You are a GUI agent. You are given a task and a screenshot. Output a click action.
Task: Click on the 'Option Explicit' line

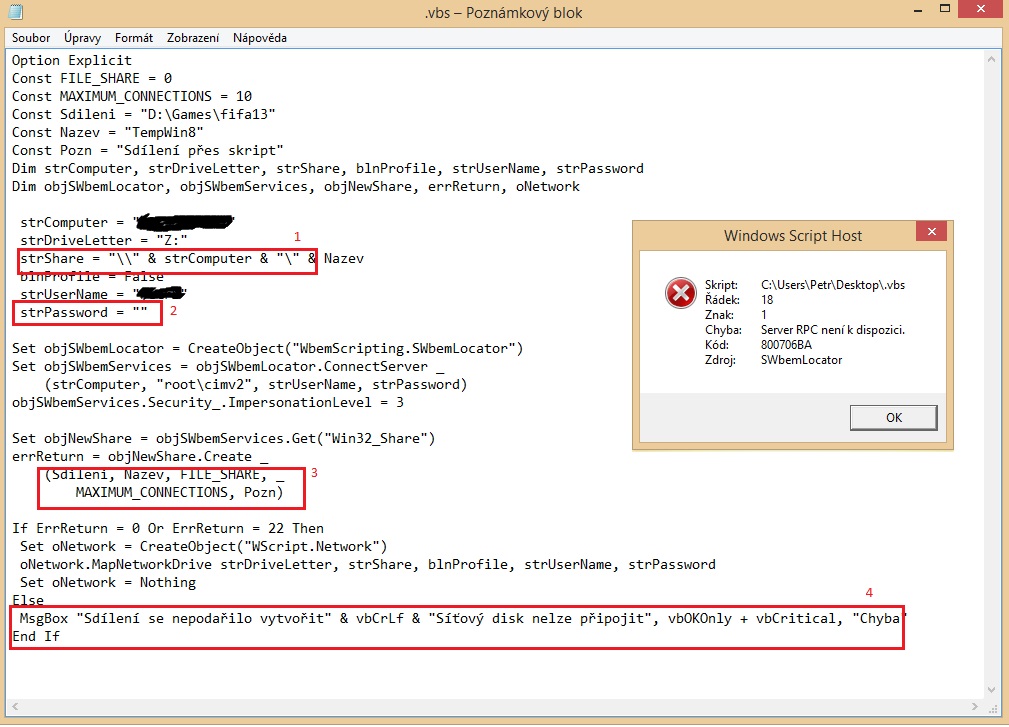click(x=71, y=60)
